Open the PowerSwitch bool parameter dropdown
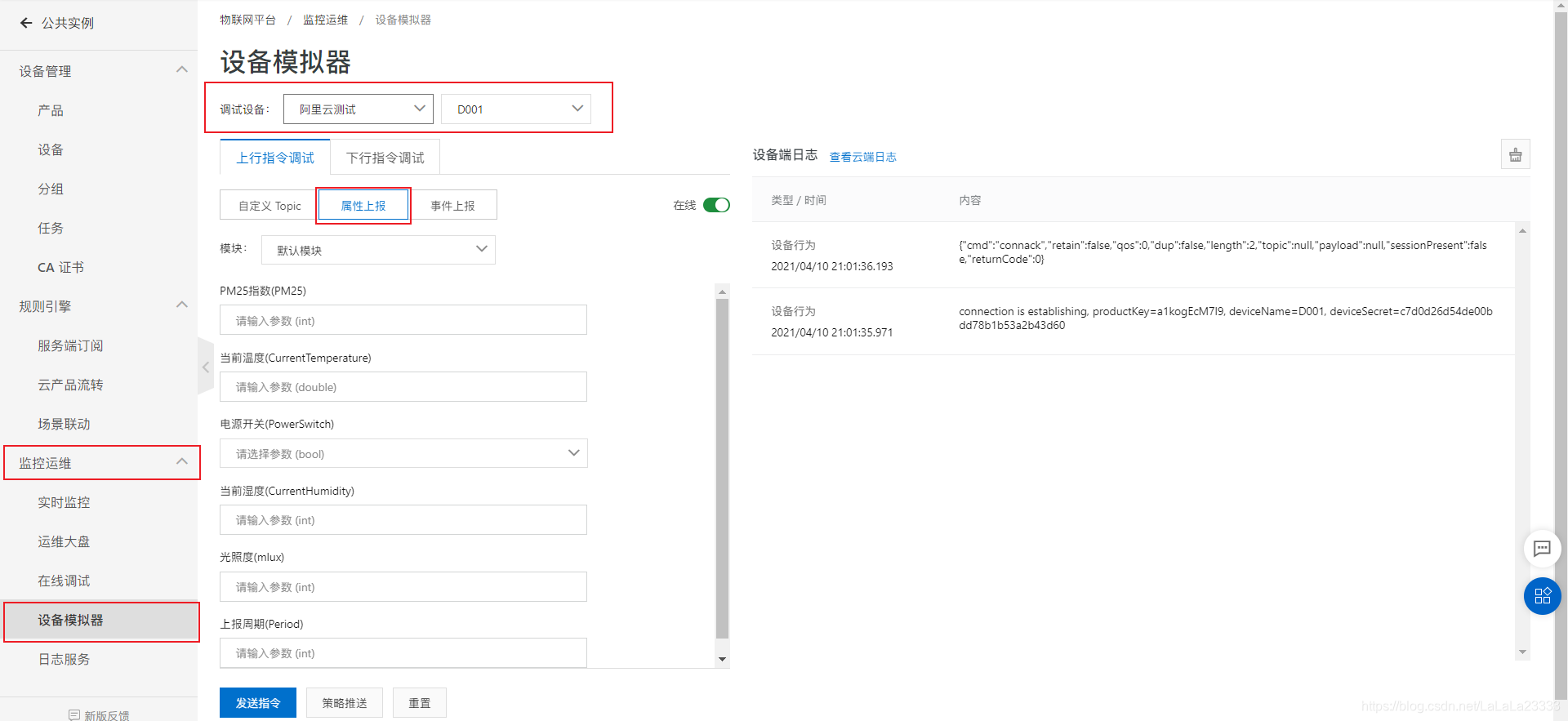 pos(403,453)
